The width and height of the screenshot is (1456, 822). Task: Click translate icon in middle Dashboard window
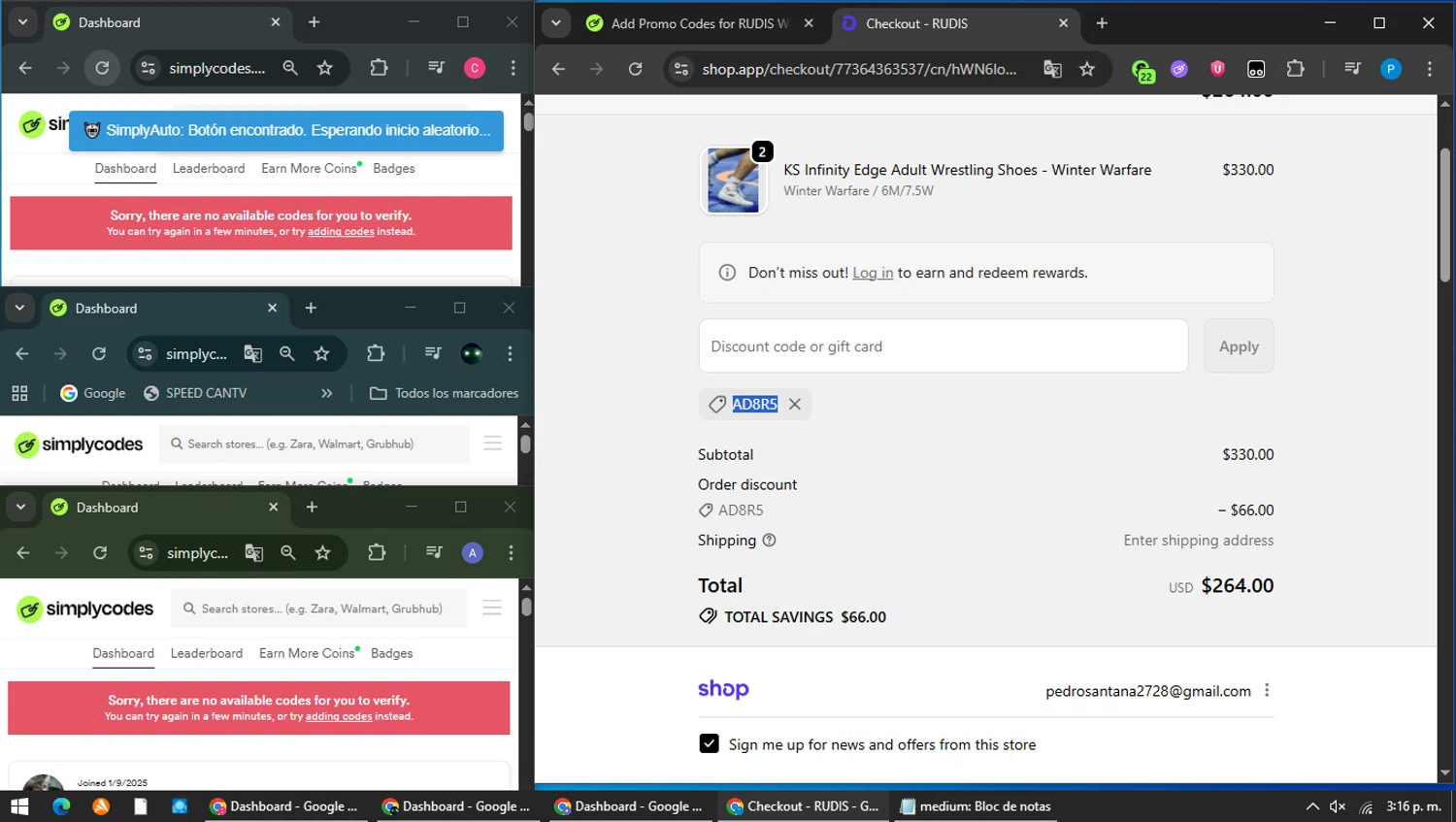[x=253, y=354]
